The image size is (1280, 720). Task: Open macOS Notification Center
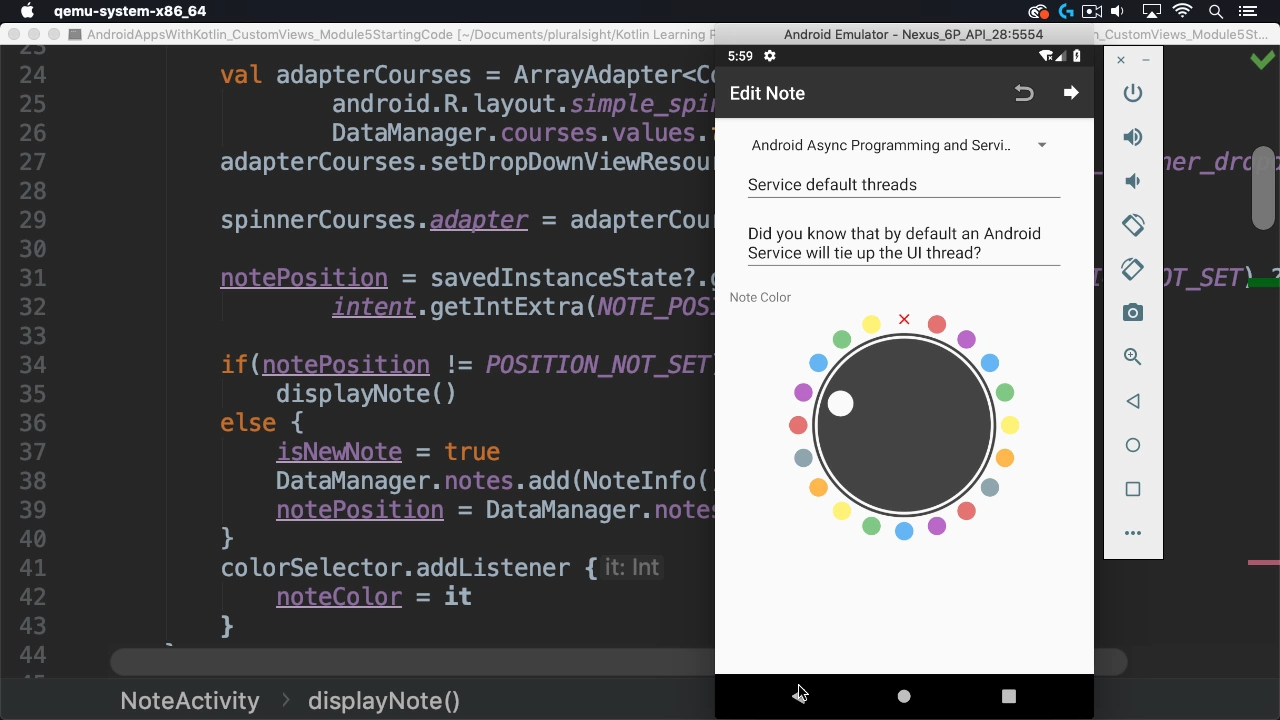[x=1247, y=12]
